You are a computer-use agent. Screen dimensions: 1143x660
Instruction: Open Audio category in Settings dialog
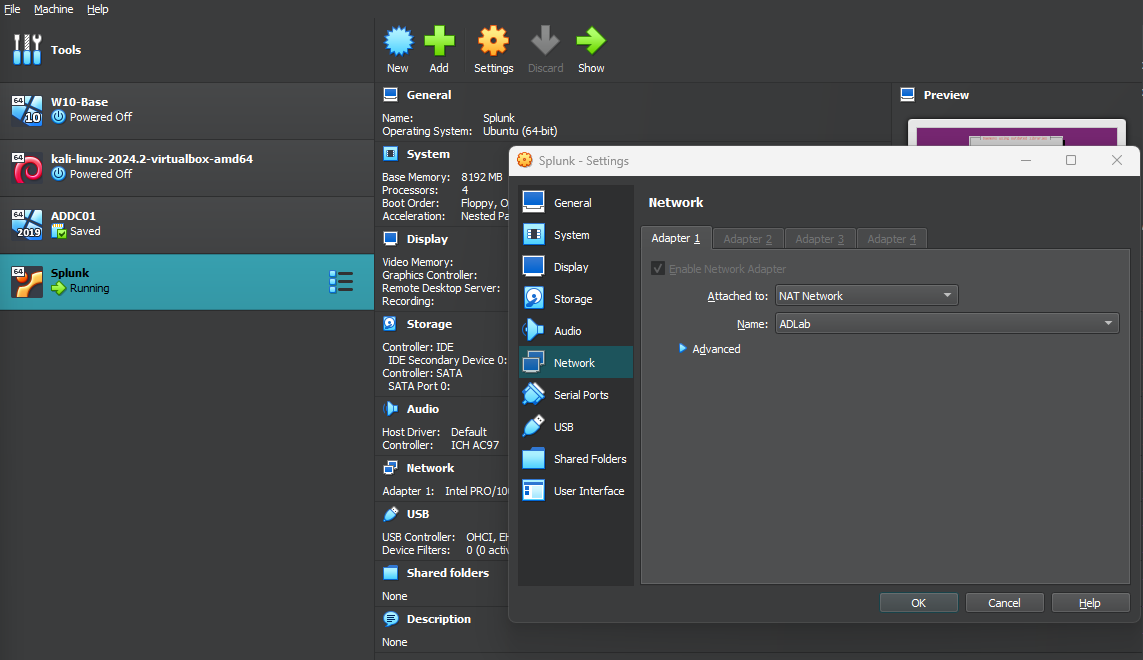coord(575,331)
